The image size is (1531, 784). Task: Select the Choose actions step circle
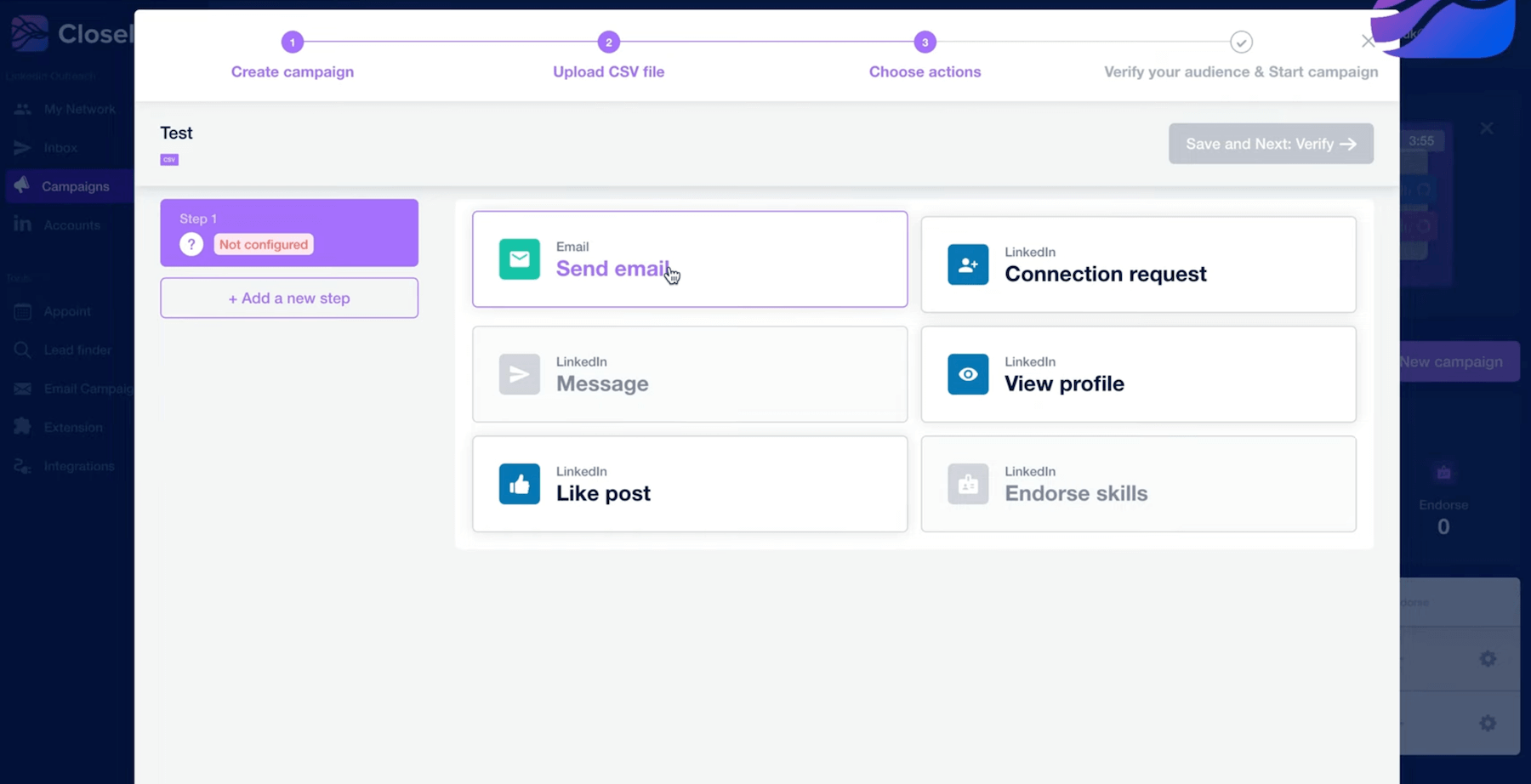[925, 43]
